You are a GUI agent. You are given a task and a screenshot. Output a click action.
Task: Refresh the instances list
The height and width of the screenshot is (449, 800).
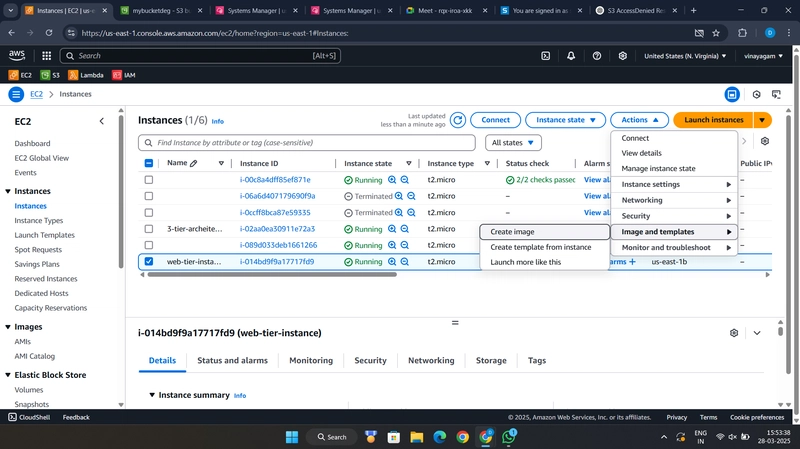pos(458,120)
